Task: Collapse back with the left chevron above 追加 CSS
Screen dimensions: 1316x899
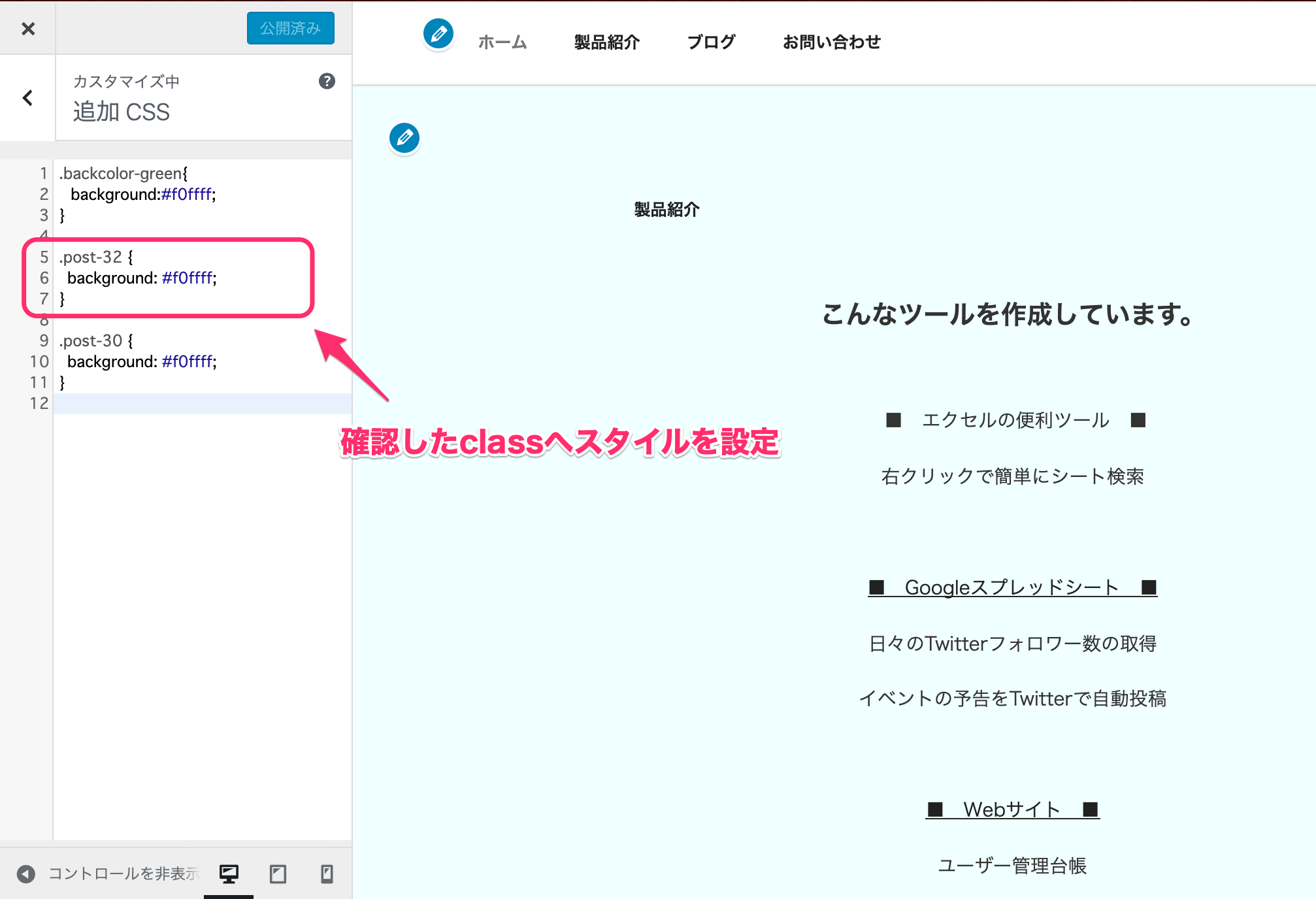Action: tap(27, 98)
